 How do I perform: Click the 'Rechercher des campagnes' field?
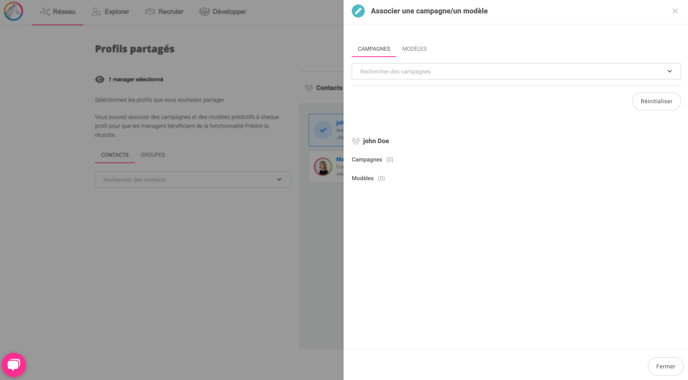516,72
